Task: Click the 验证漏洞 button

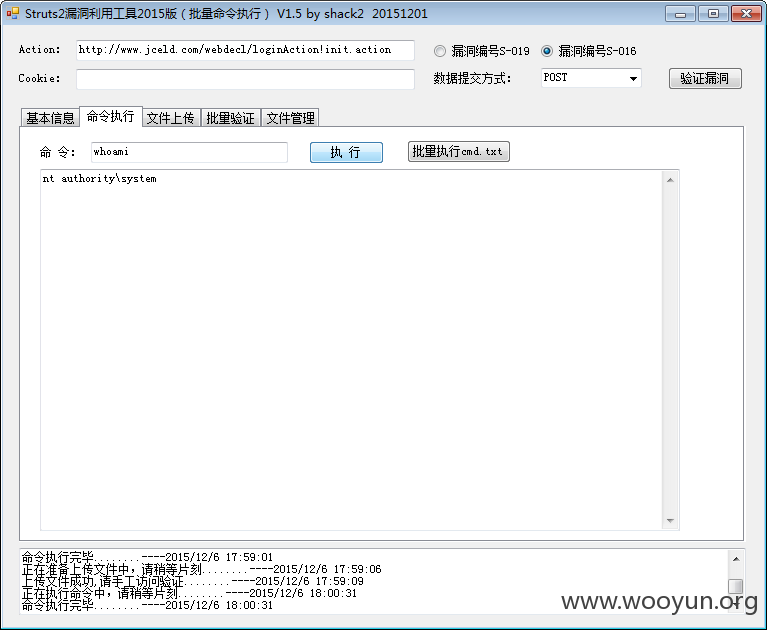Action: tap(705, 78)
